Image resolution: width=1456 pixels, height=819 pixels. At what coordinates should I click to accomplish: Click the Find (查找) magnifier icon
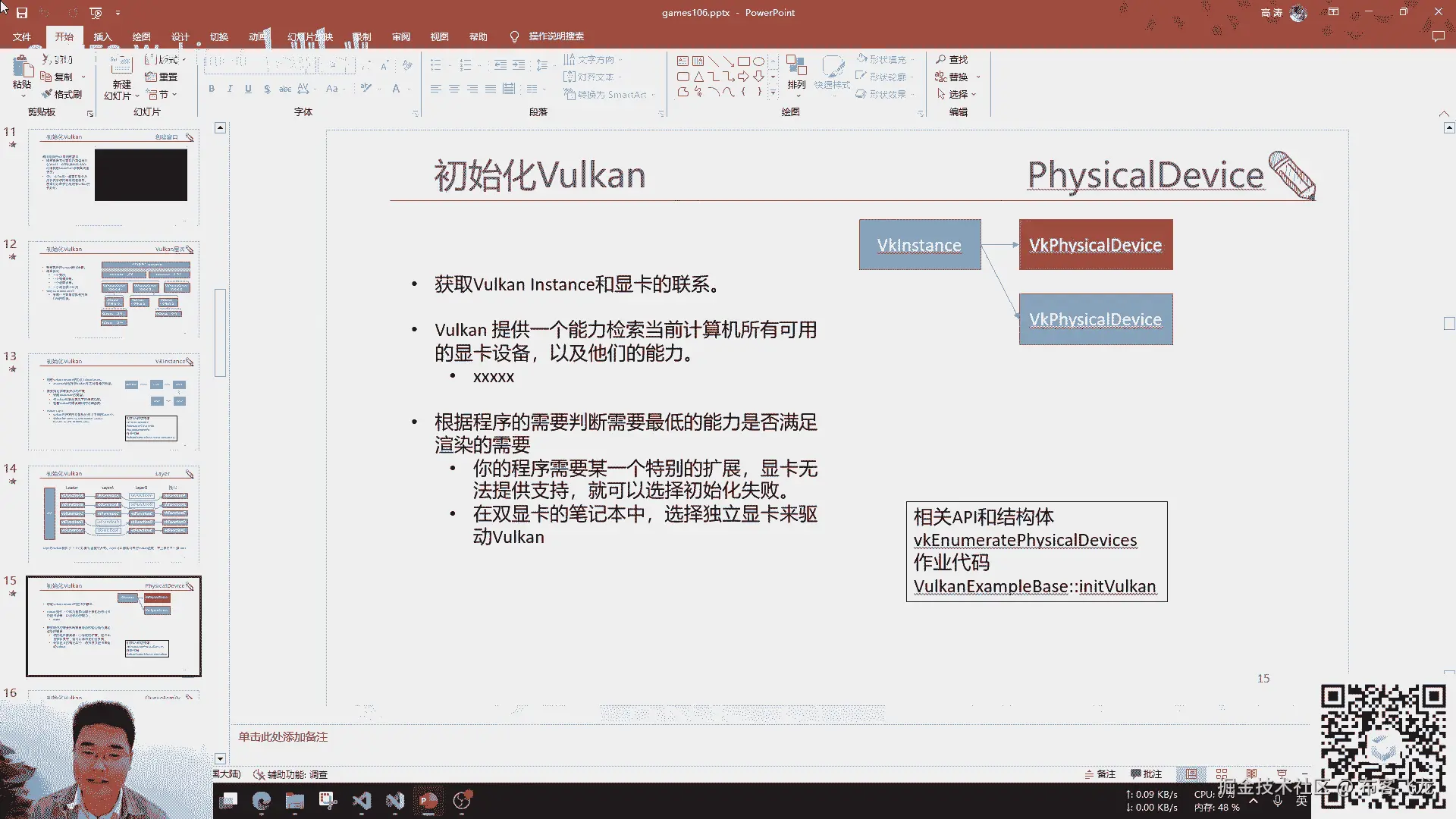point(941,59)
